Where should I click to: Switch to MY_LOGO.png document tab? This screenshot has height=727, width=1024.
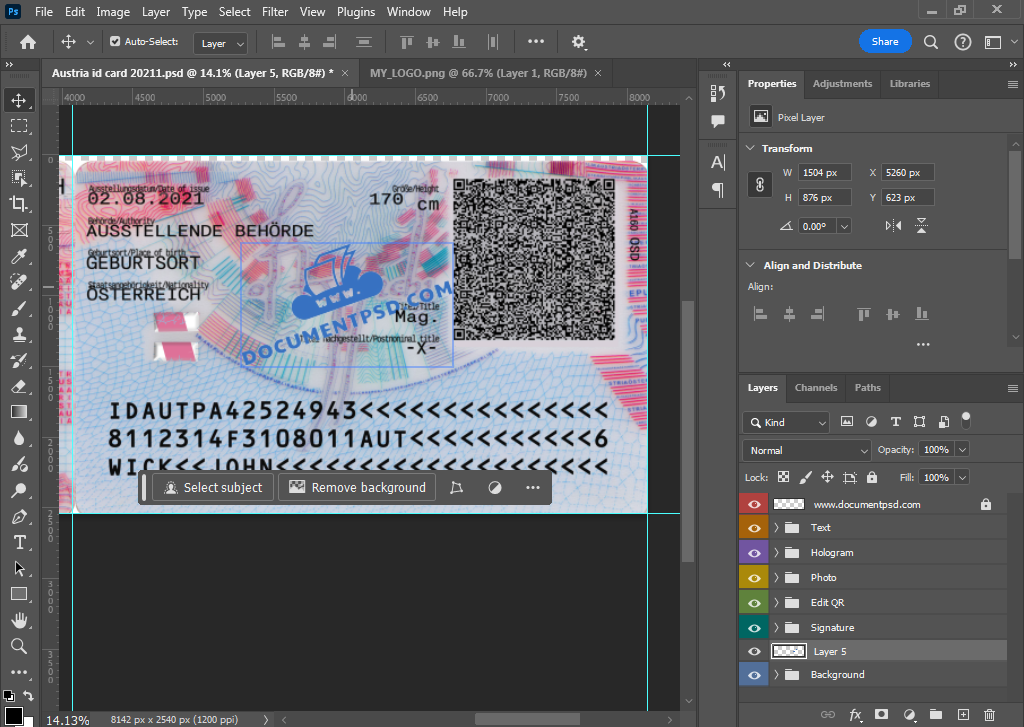coord(478,73)
